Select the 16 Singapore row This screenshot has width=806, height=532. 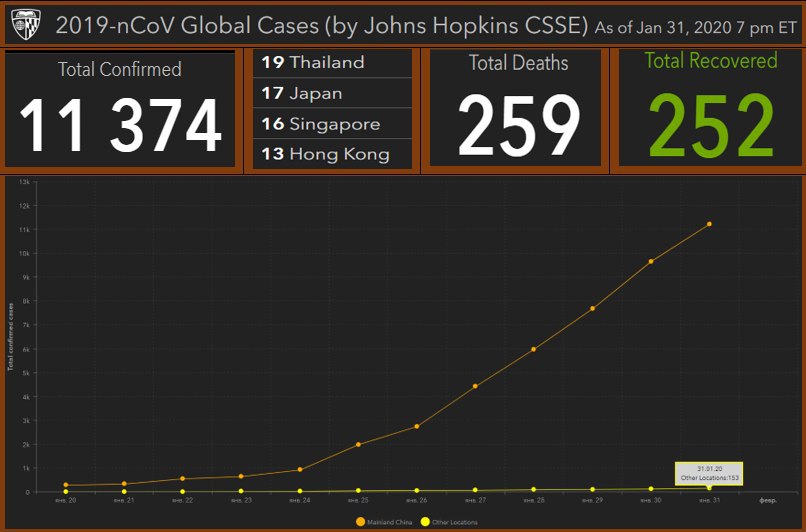(x=333, y=124)
